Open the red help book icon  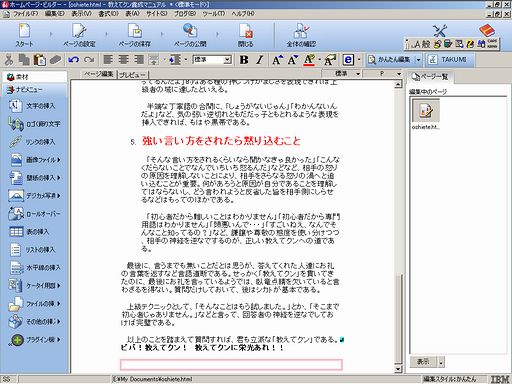[x=487, y=30]
